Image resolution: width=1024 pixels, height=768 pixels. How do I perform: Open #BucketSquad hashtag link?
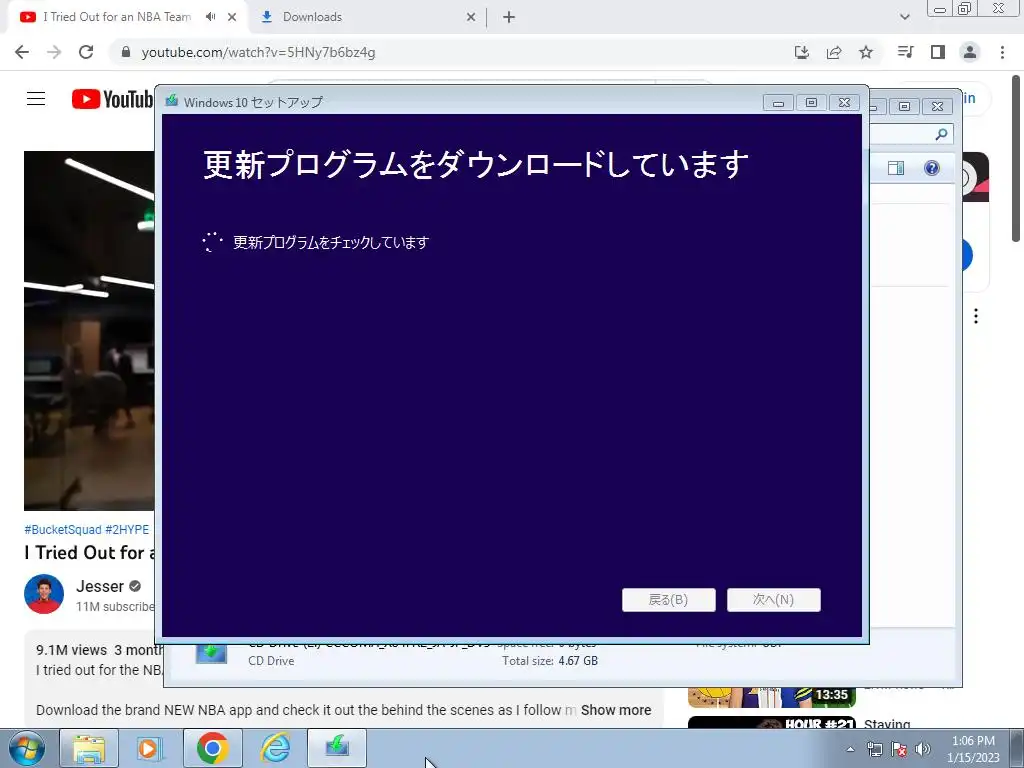(63, 530)
